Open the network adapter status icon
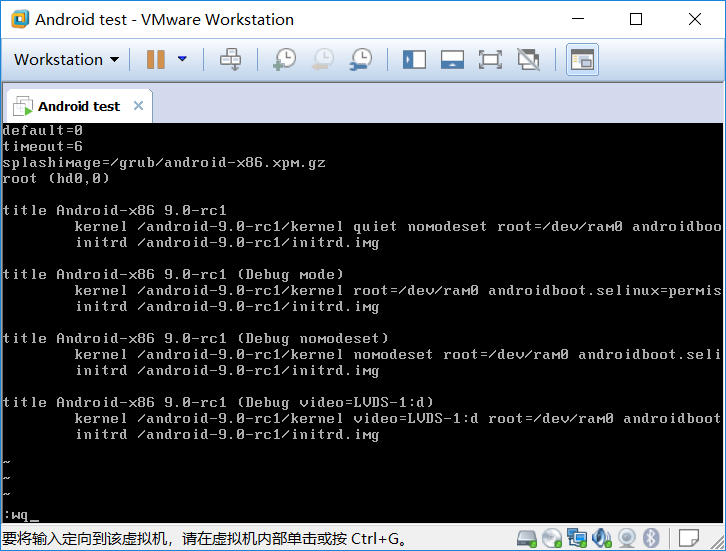Viewport: 726px width, 551px height. [x=577, y=538]
